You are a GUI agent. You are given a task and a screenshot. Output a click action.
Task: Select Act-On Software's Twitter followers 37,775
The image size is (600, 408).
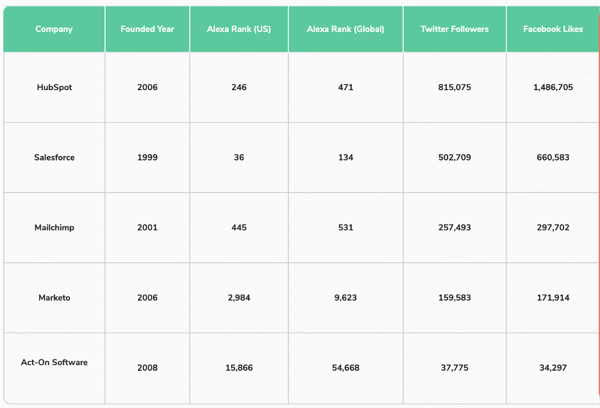coord(455,368)
